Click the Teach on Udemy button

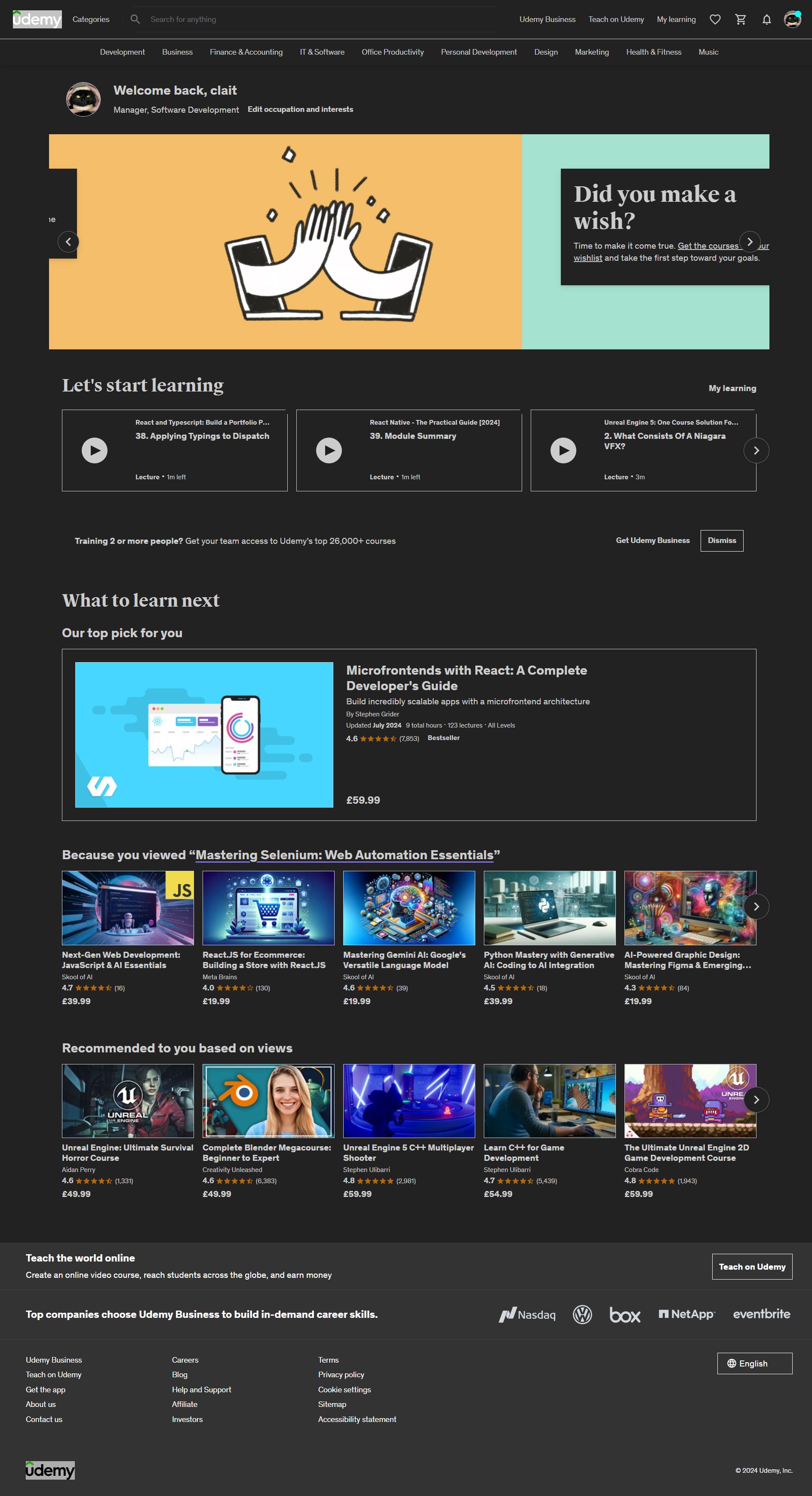coord(752,1267)
